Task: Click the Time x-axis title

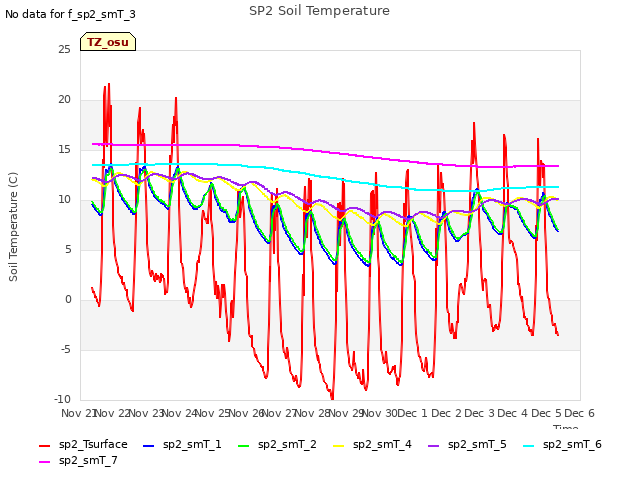Action: [x=566, y=428]
